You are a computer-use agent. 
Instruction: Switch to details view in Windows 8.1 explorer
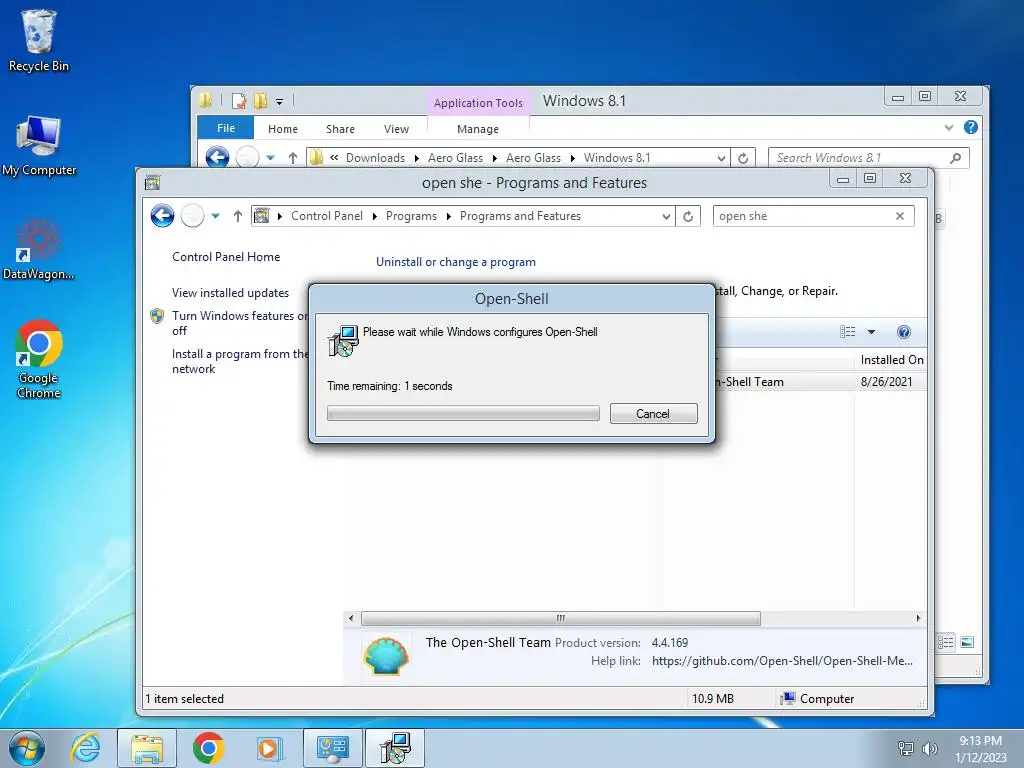coord(946,642)
